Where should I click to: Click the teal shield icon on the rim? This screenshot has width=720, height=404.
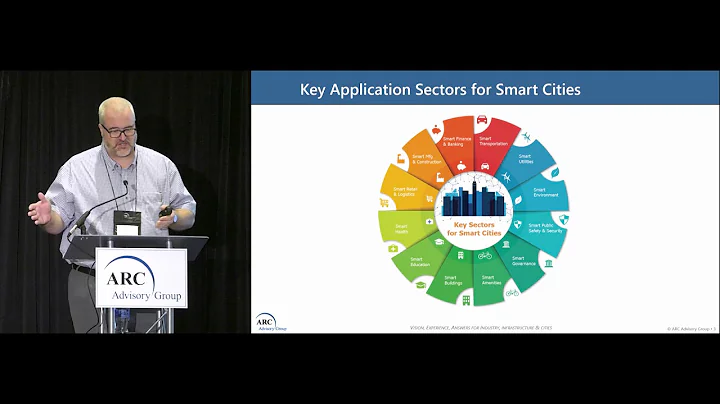563,219
